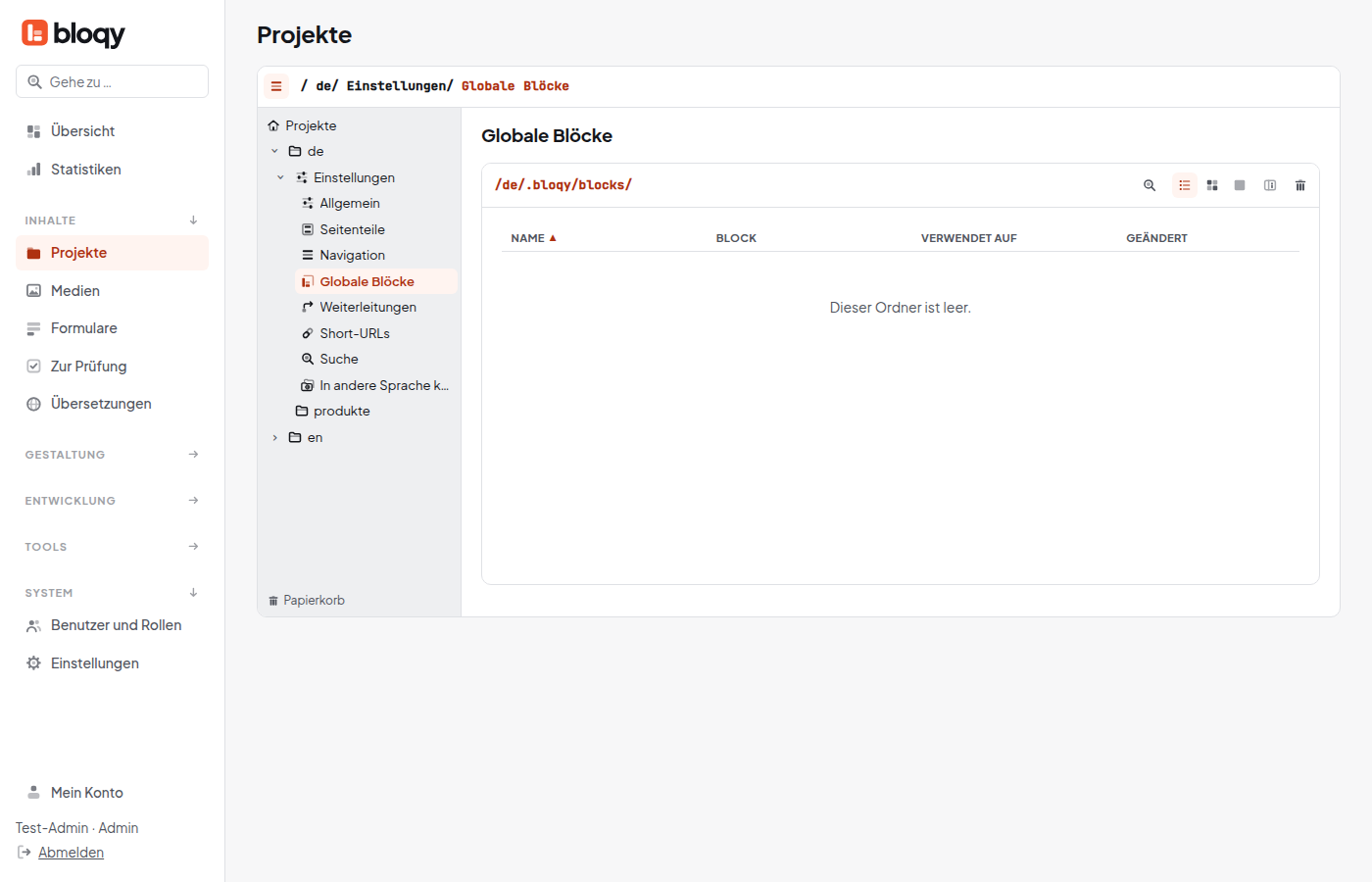Click the Einstellungen/ breadcrumb segment
1372x882 pixels.
400,86
